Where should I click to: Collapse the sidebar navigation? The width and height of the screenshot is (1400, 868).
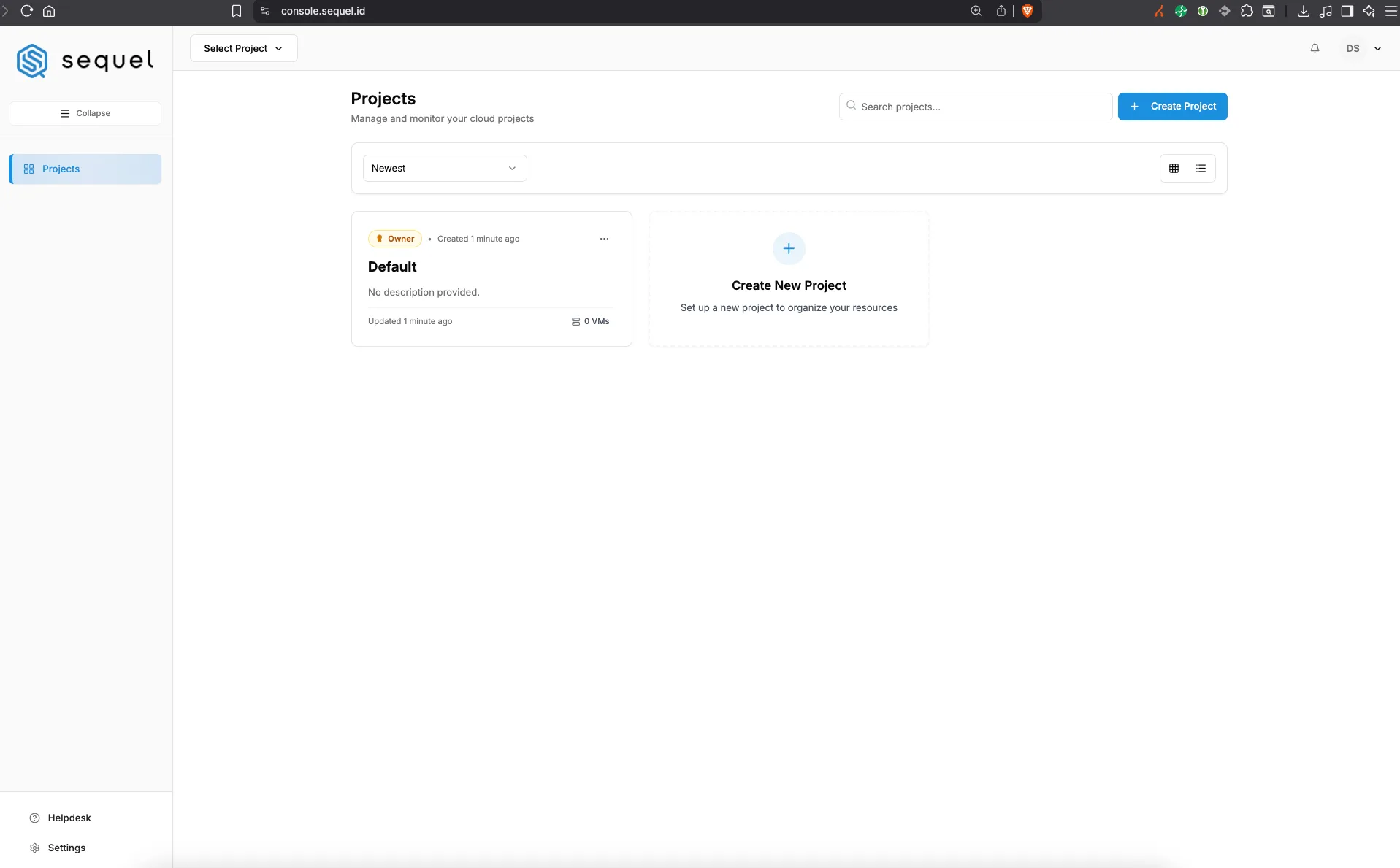click(85, 113)
